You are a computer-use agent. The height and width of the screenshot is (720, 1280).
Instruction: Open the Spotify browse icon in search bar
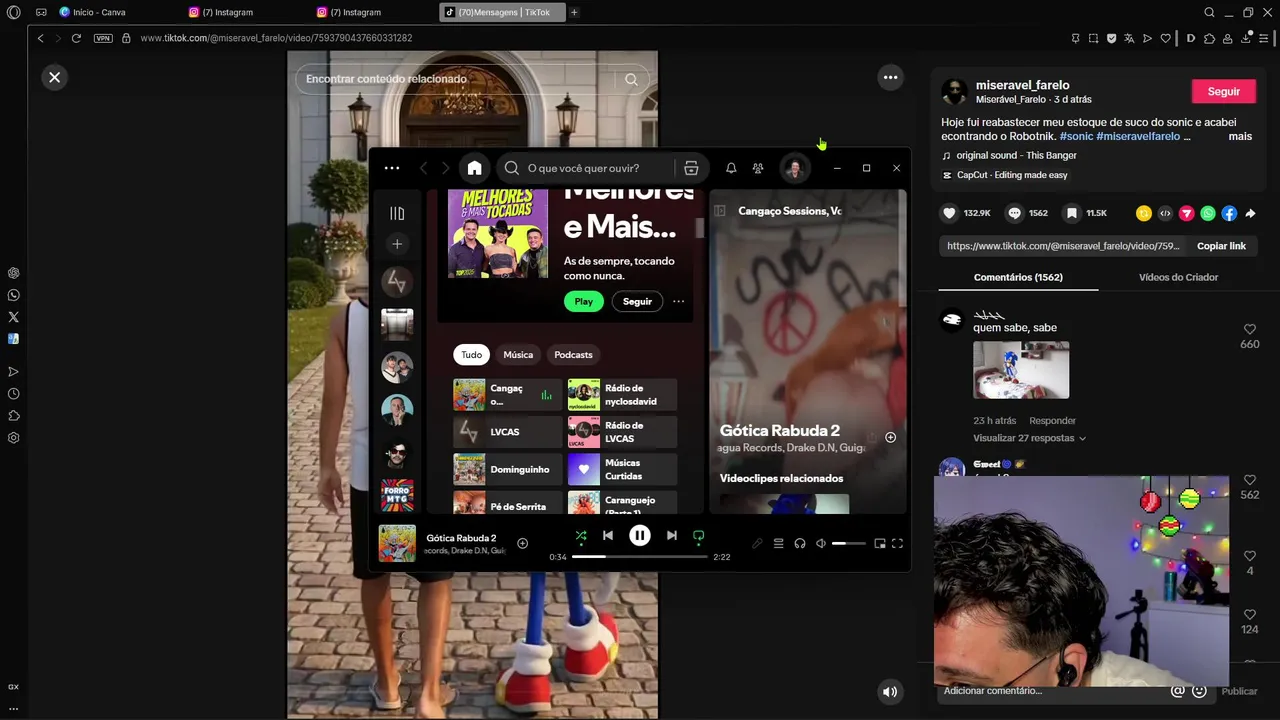pos(691,168)
